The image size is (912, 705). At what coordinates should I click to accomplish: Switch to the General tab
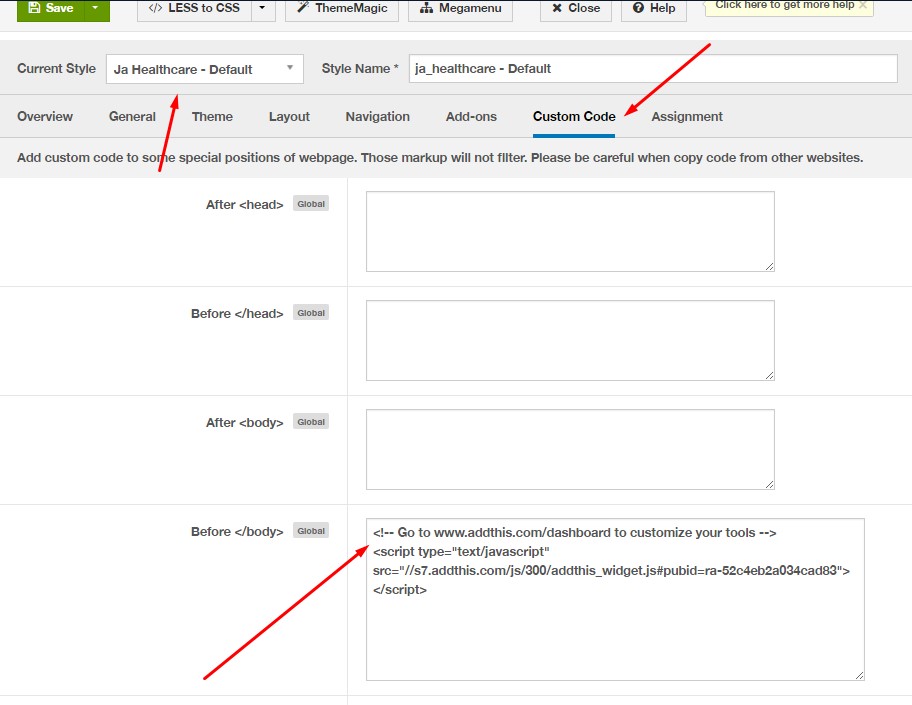click(x=132, y=116)
